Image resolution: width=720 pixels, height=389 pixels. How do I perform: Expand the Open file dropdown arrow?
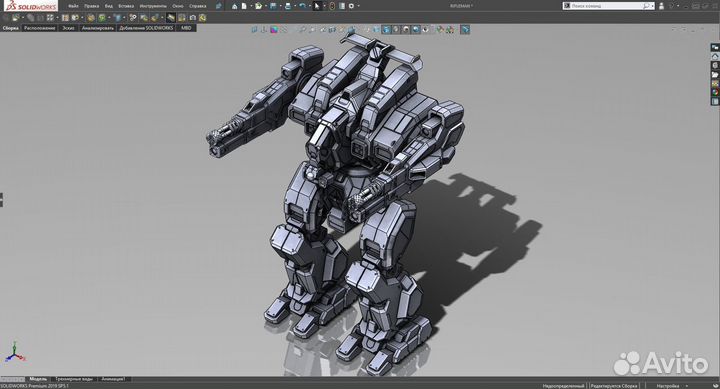point(265,6)
